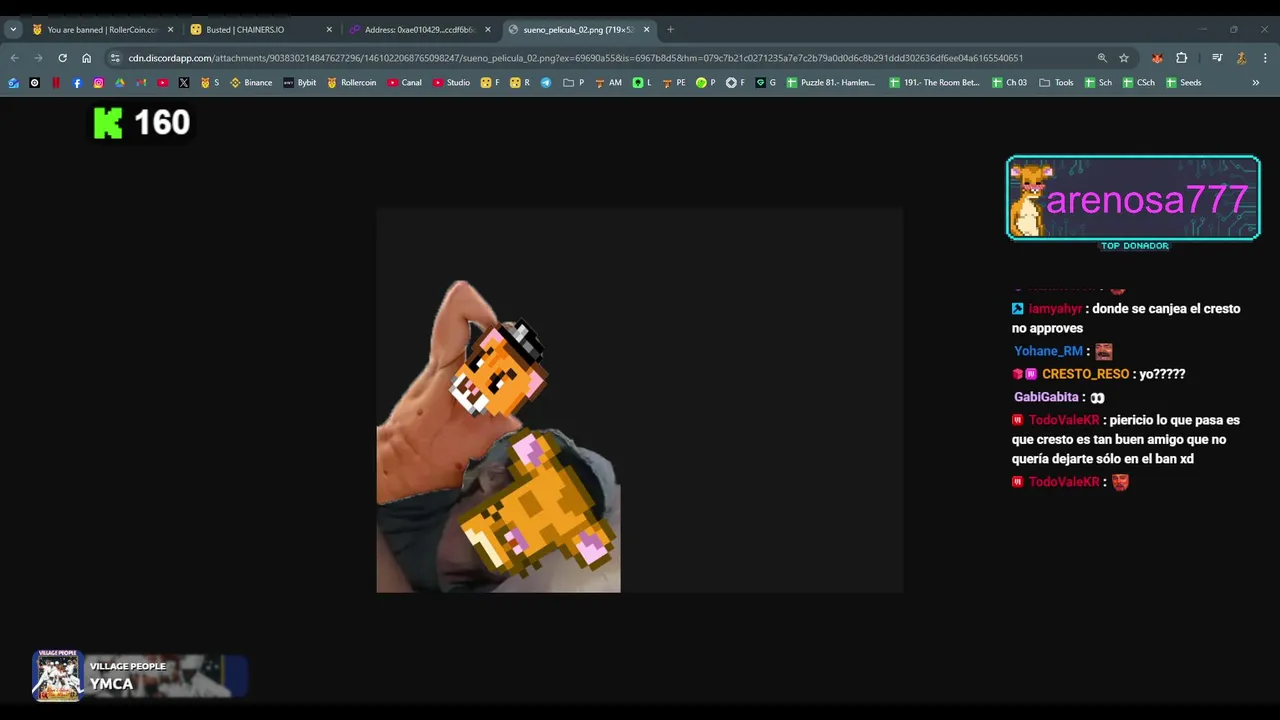Open the Extensions puzzle-piece menu
The height and width of the screenshot is (720, 1280).
pos(1181,58)
